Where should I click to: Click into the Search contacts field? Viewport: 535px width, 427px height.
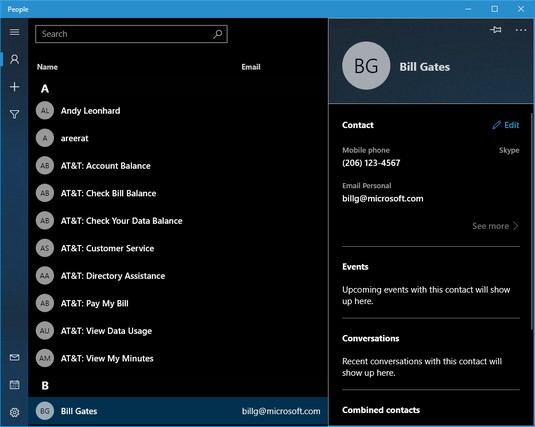(131, 34)
